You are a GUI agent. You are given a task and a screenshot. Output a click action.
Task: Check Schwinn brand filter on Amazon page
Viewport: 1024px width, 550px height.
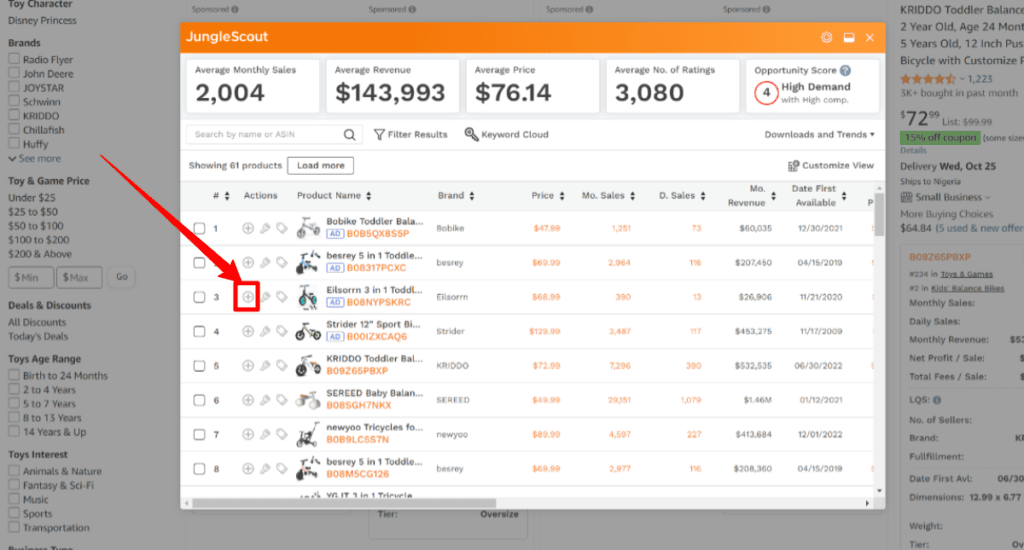pos(14,101)
